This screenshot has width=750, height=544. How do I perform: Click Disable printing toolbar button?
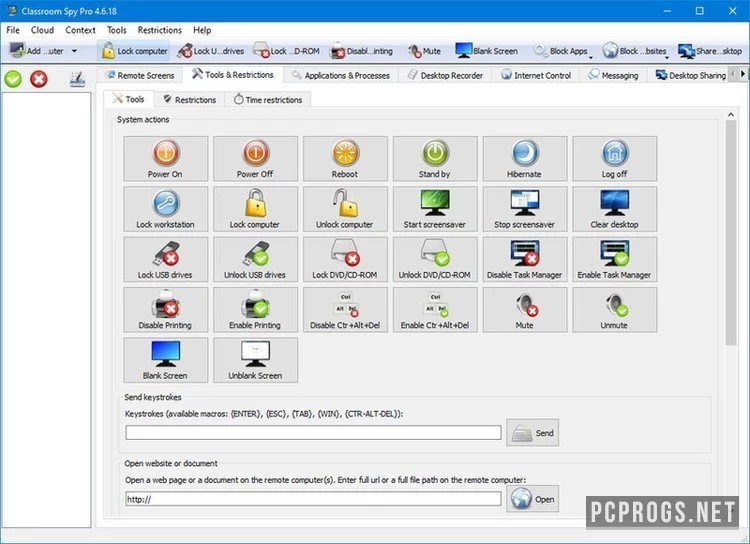(362, 51)
